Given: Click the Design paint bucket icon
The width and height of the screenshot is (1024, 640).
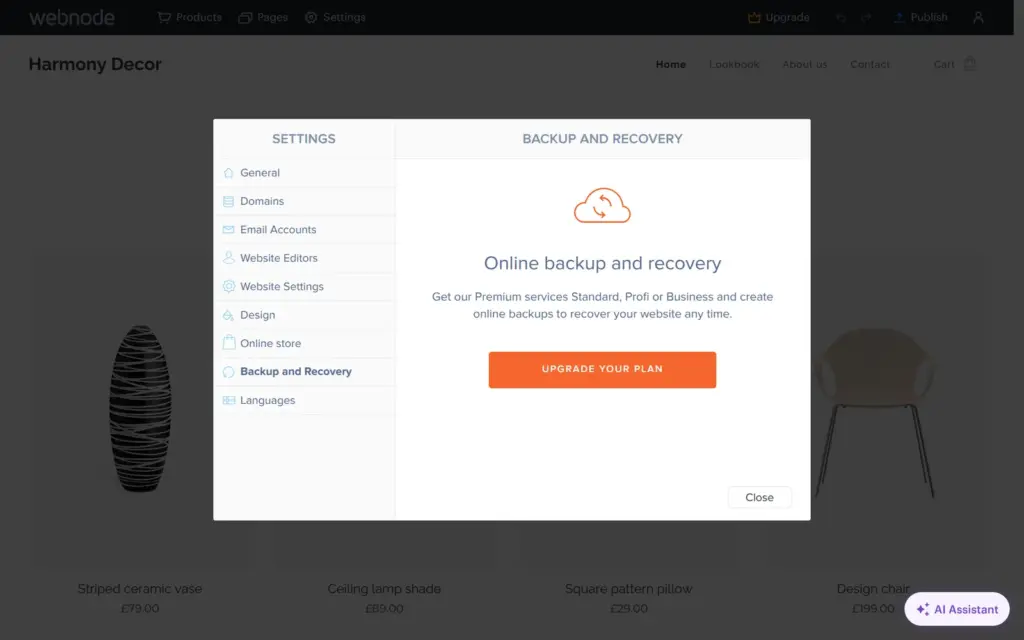Looking at the screenshot, I should pos(229,315).
